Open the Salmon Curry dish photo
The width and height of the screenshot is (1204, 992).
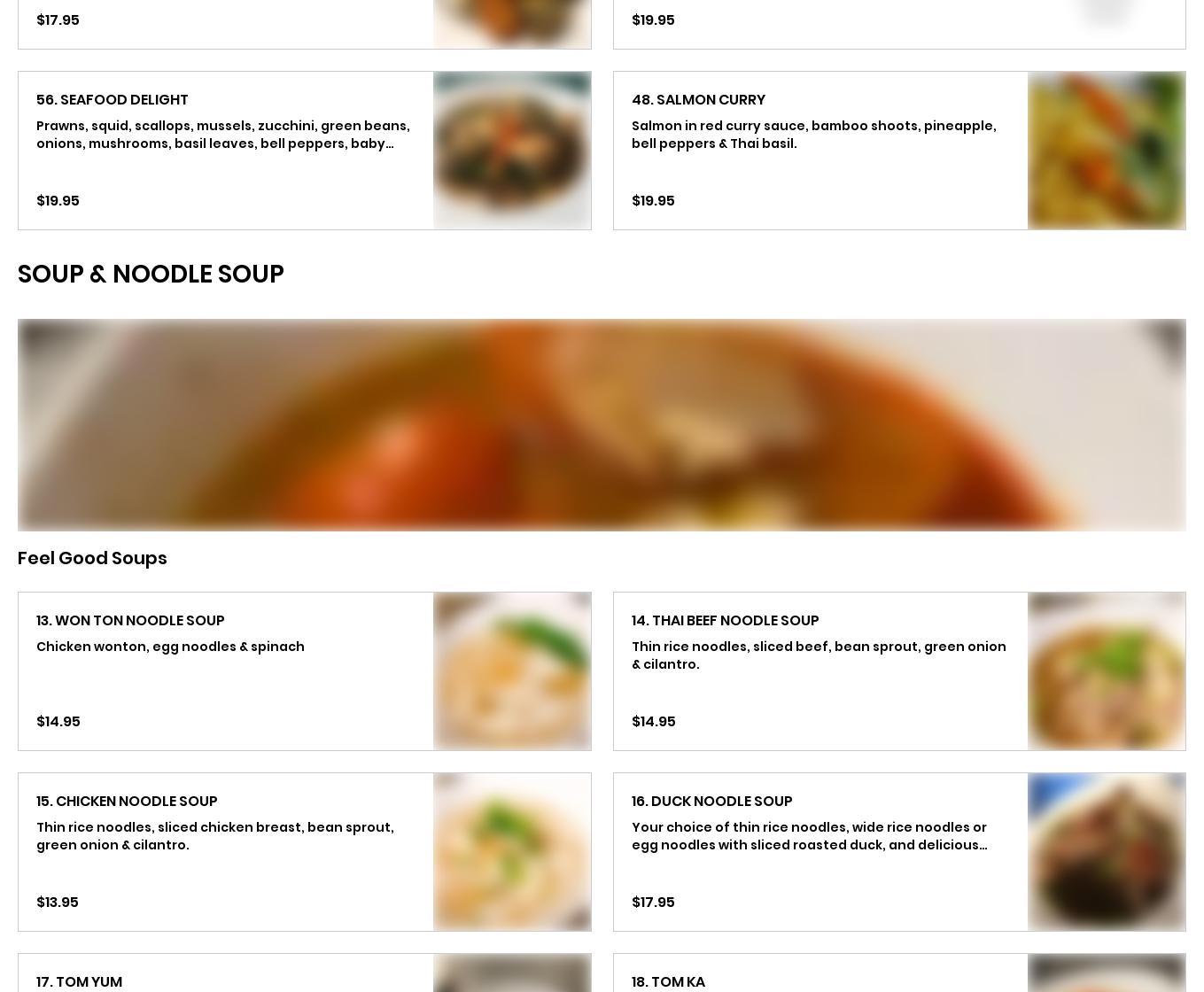1107,151
